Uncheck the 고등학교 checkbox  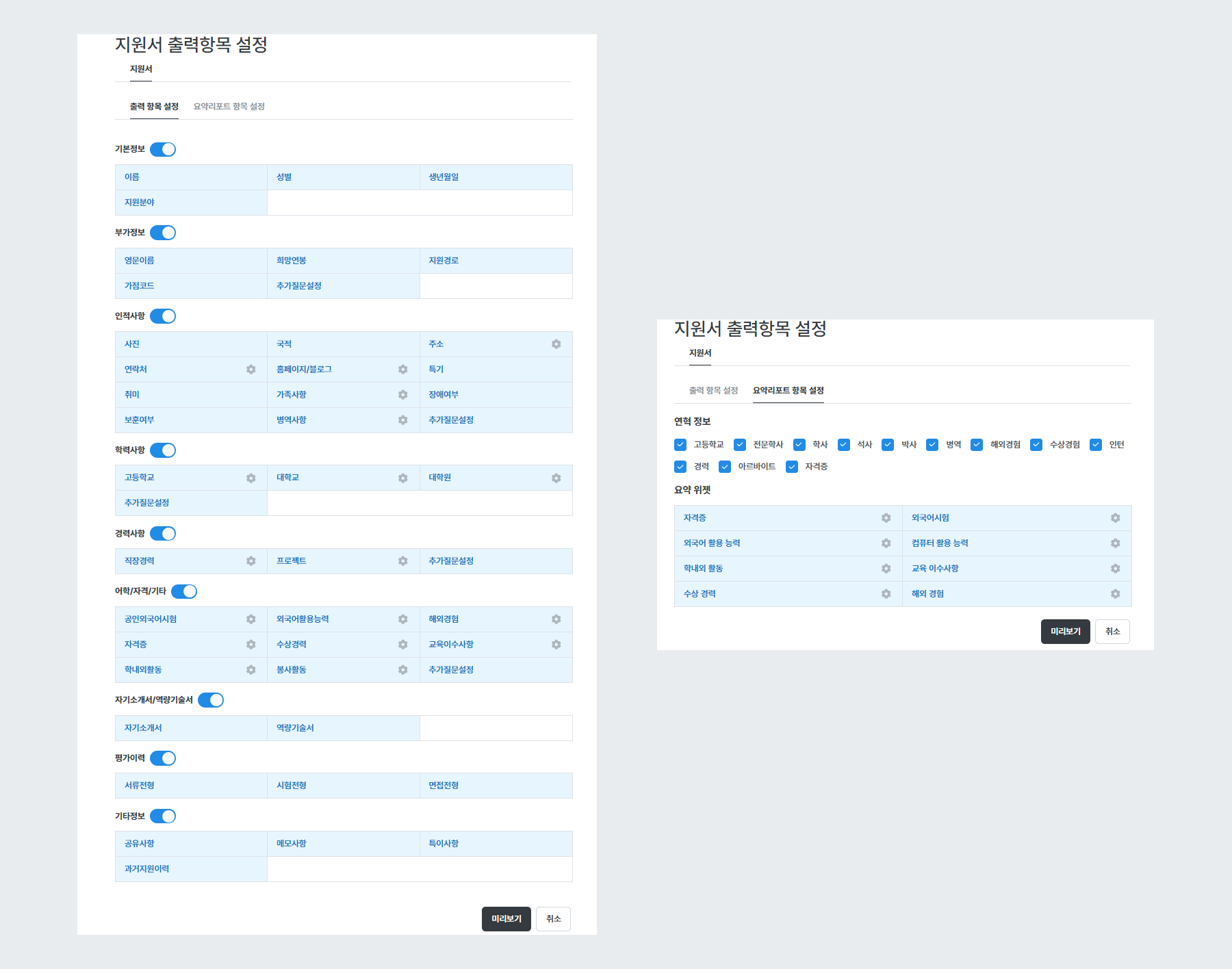tap(680, 445)
